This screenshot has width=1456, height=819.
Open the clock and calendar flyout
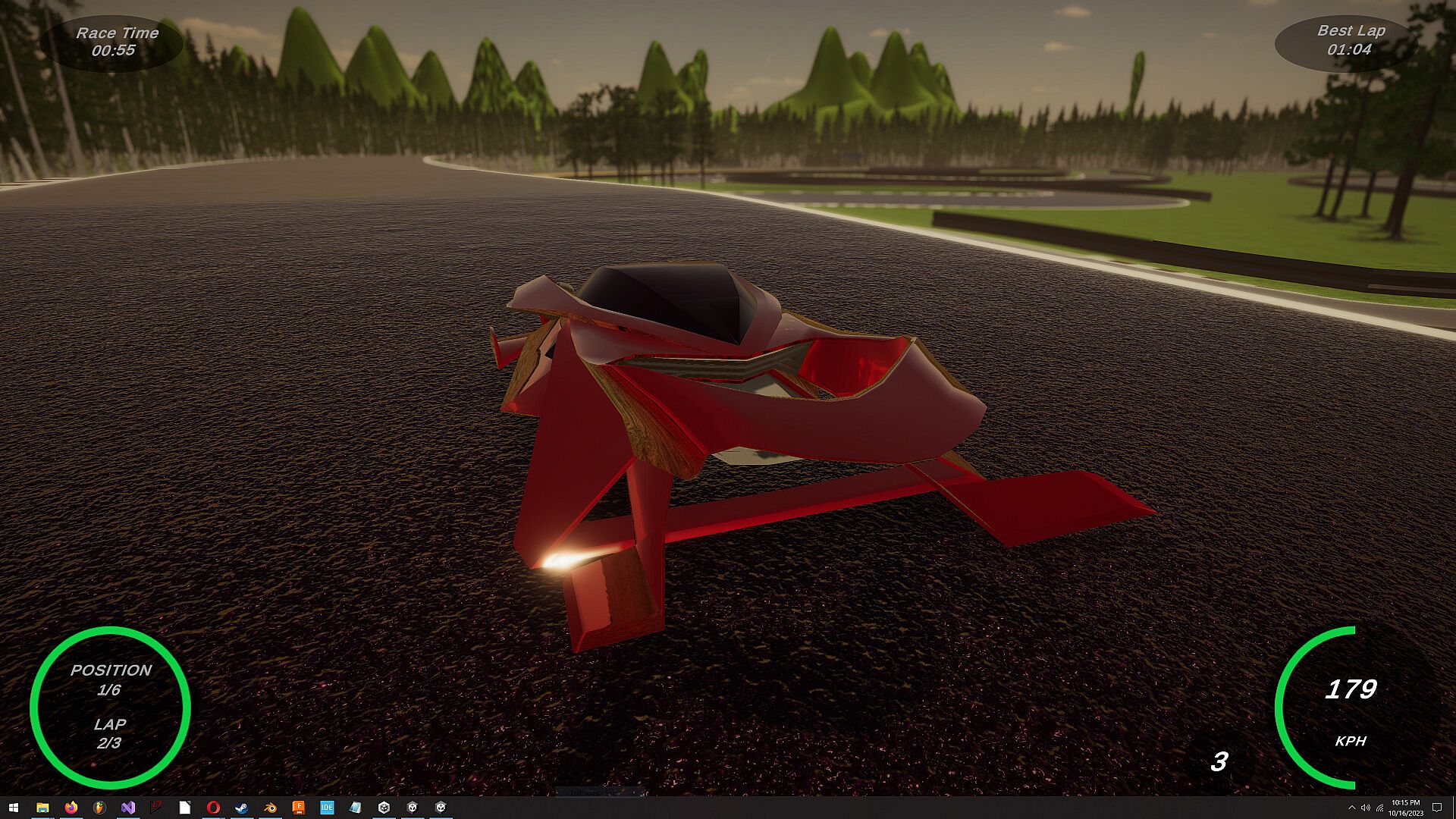[1405, 808]
